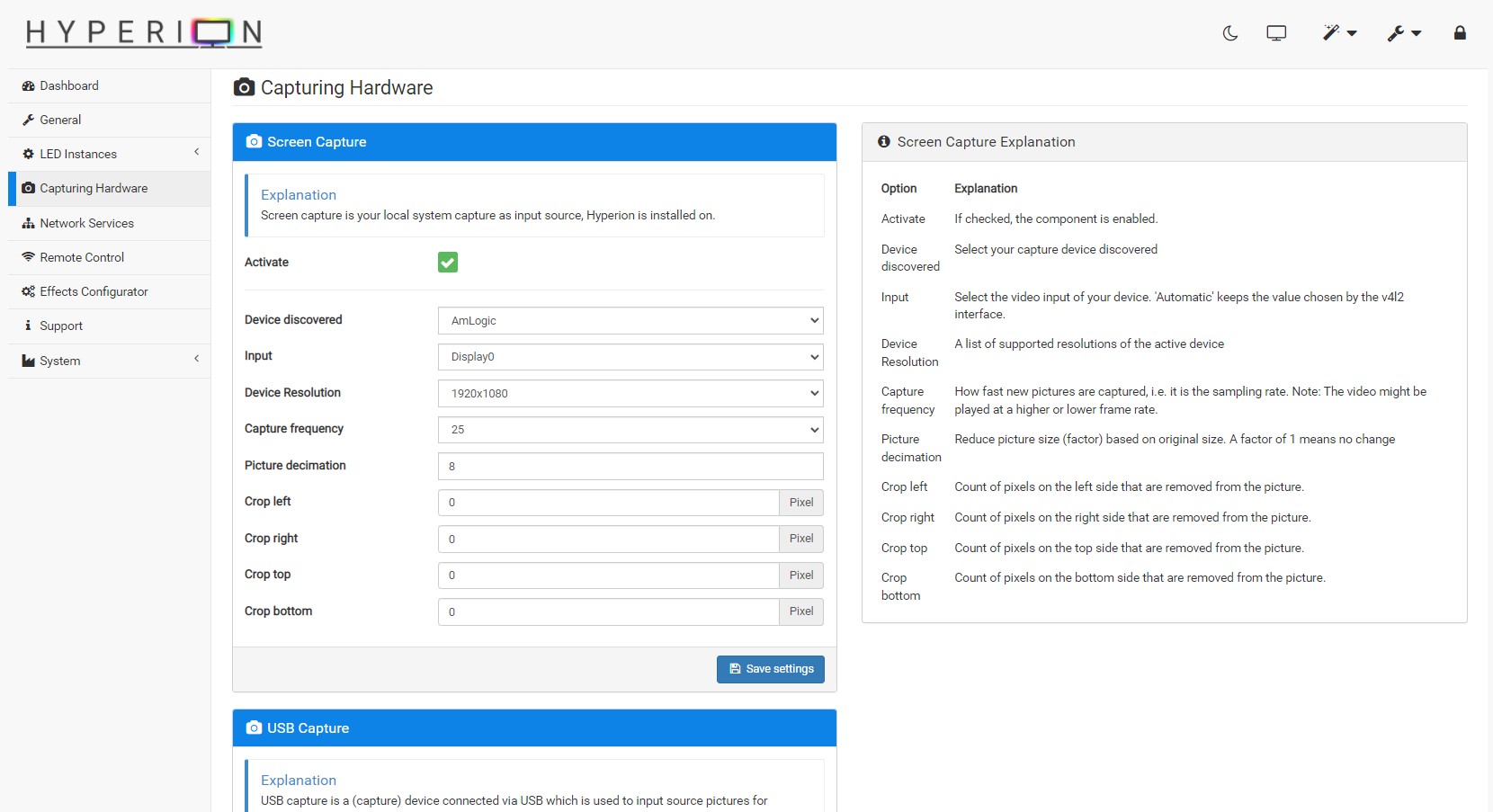Click the Screen Capture camera icon
Viewport: 1493px width, 812px height.
coord(254,142)
